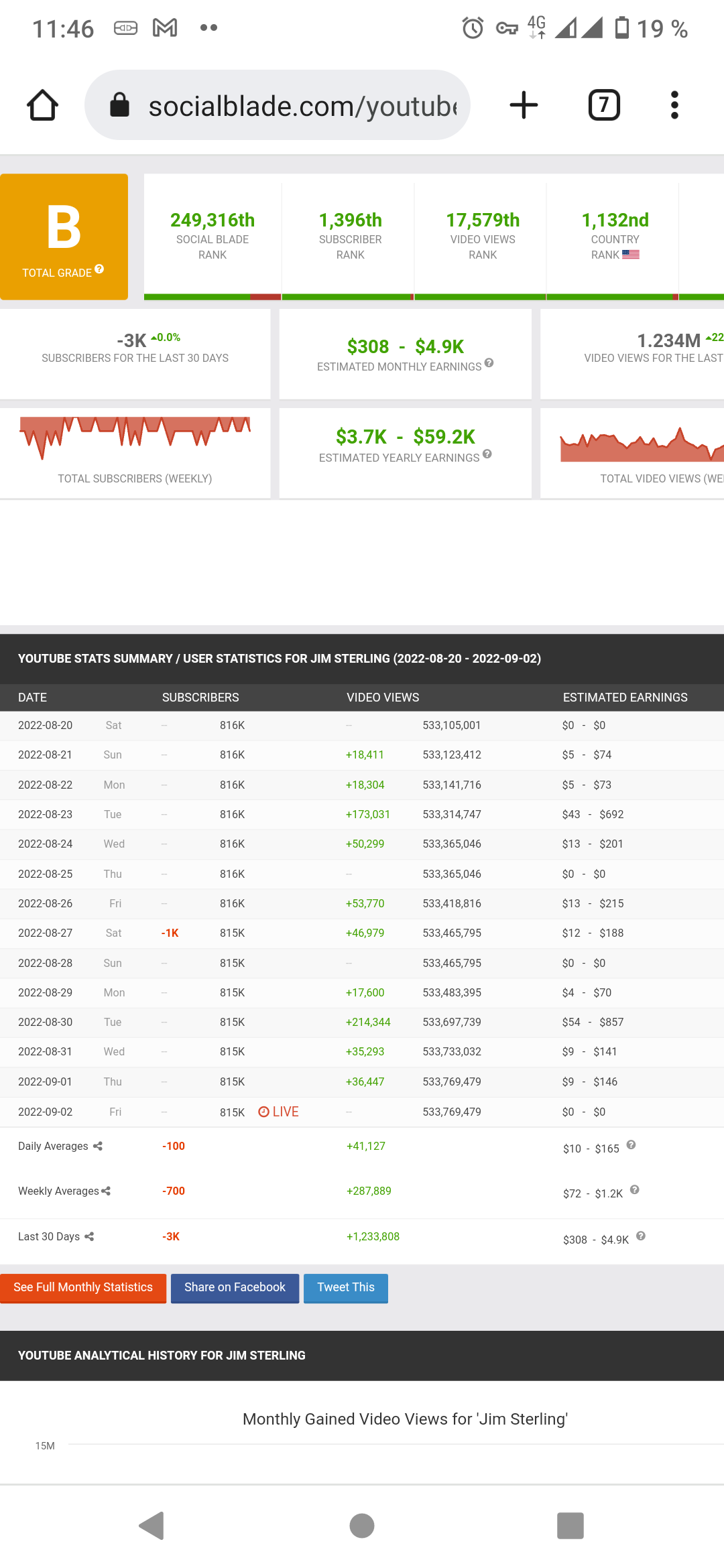Select the +287,889 weekly average views
Image resolution: width=724 pixels, height=1568 pixels.
[369, 1191]
